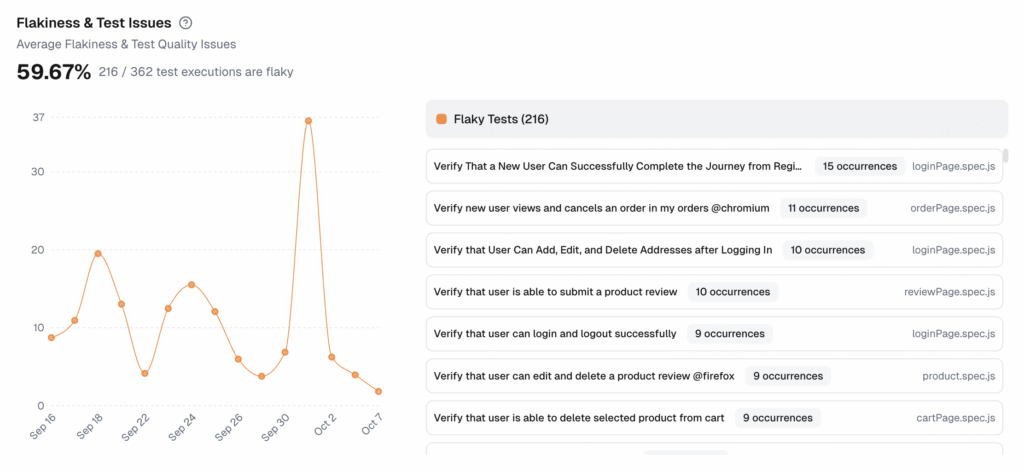Open the product.spec.js file label

[x=958, y=376]
